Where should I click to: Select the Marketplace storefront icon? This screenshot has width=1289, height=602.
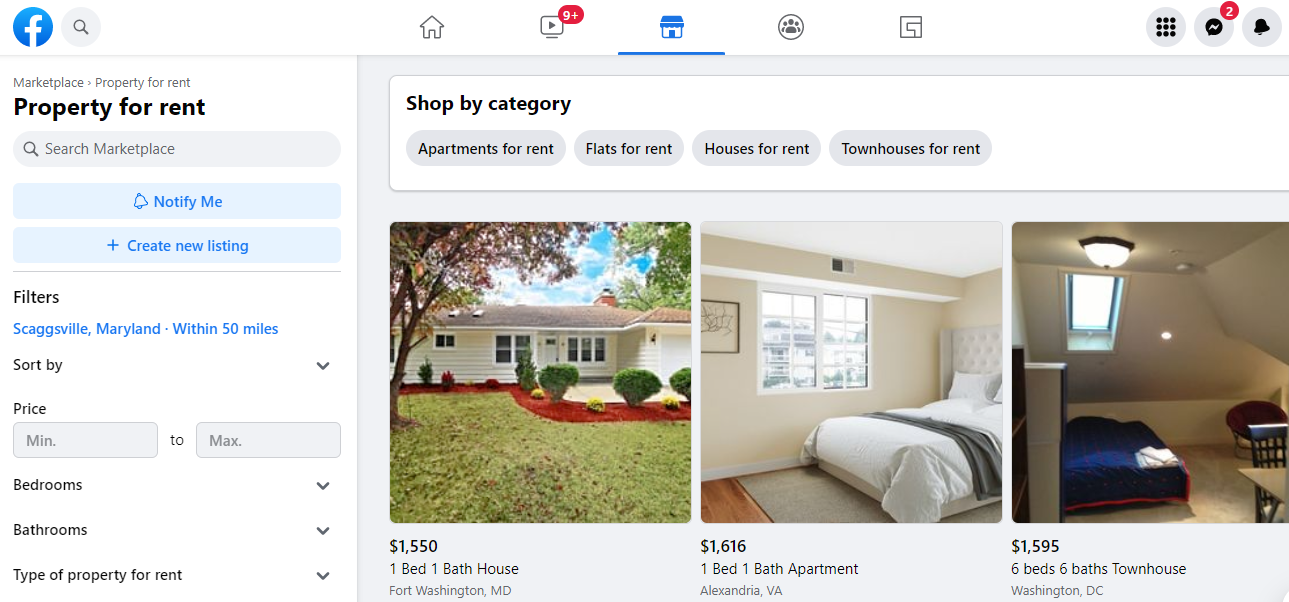pyautogui.click(x=672, y=27)
